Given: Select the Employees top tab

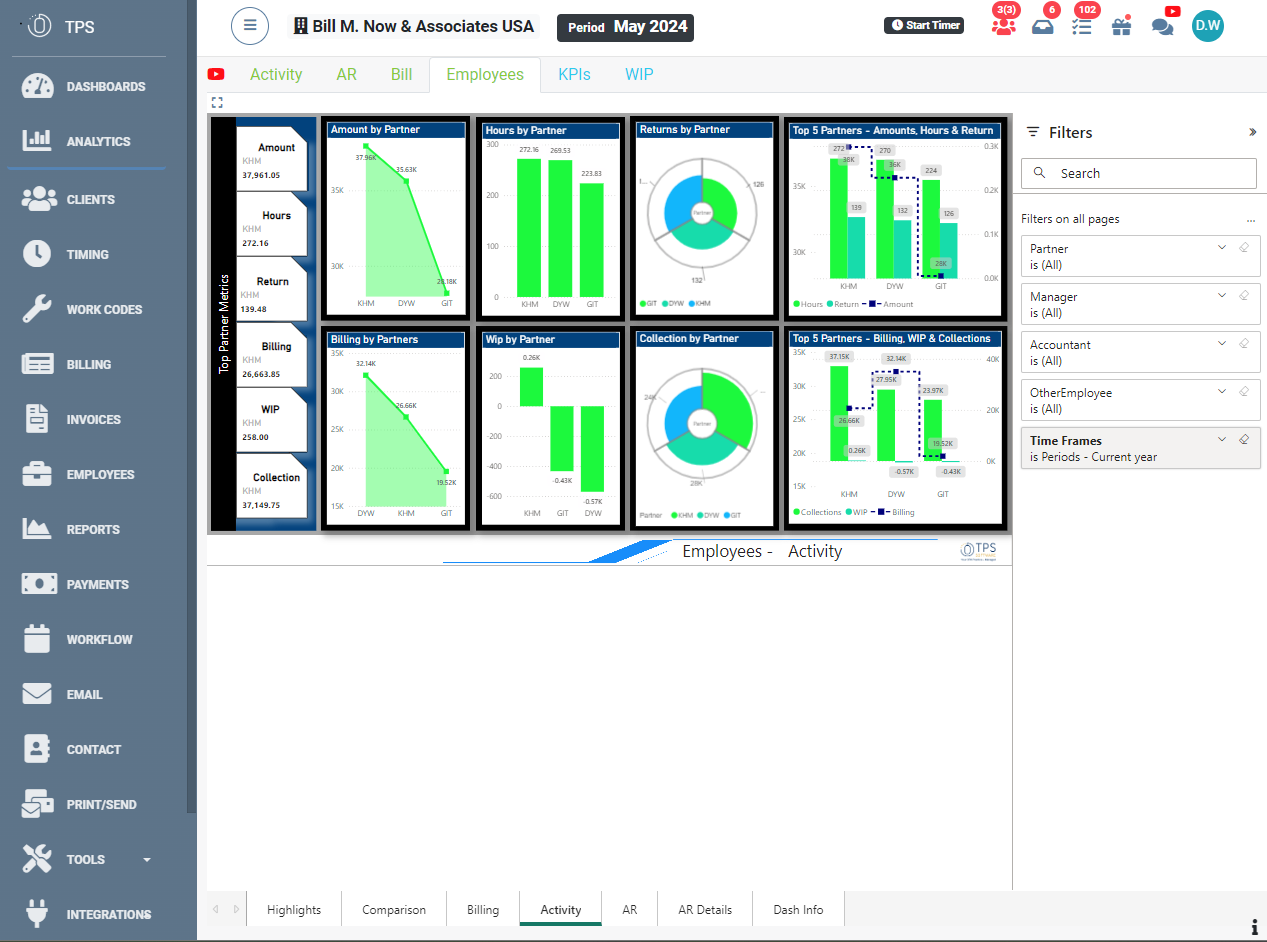Looking at the screenshot, I should (x=485, y=74).
